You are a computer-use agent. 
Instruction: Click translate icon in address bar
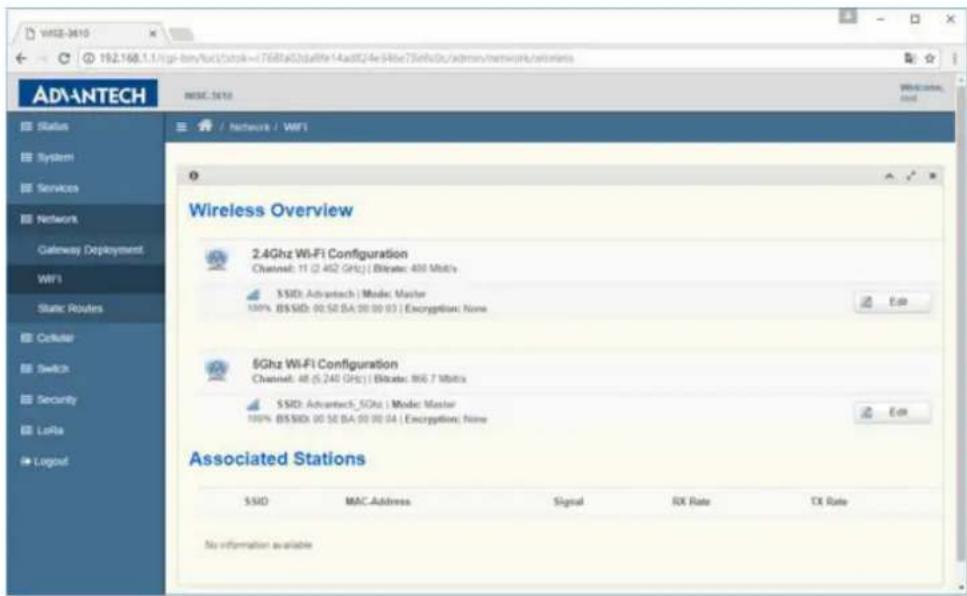tap(910, 58)
